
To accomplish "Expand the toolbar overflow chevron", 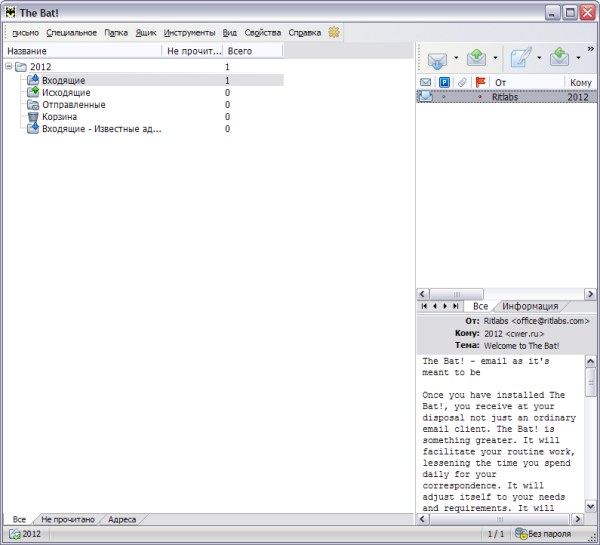I will (x=590, y=48).
